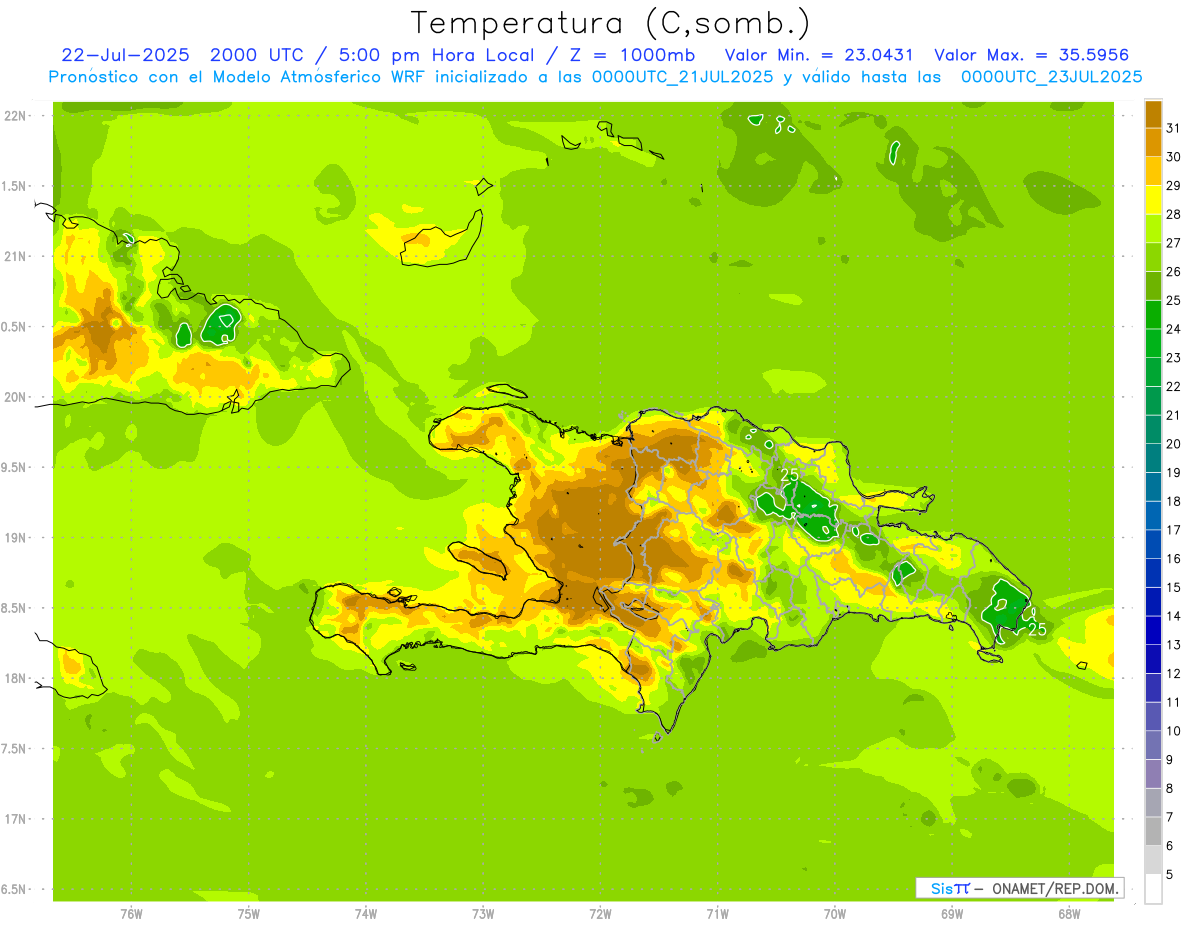Click the '2000 UTC' time label
The image size is (1200, 927).
pyautogui.click(x=256, y=55)
